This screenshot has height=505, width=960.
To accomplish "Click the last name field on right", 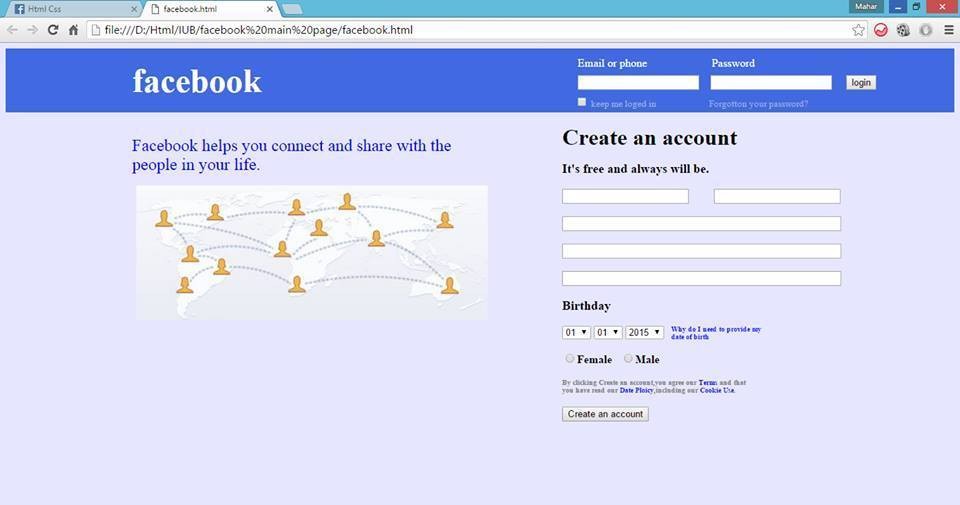I will (777, 196).
